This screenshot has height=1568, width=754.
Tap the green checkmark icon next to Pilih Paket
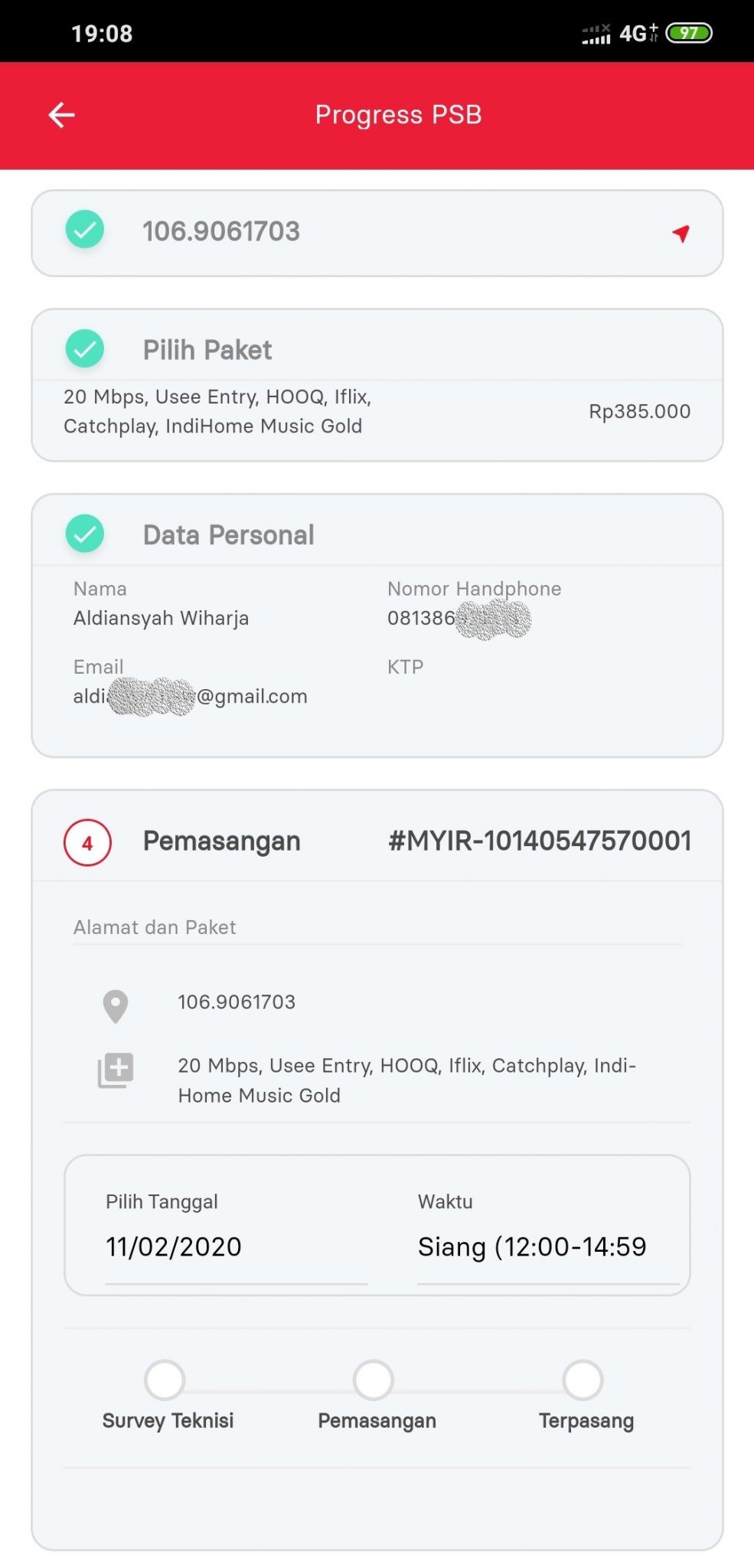[84, 348]
